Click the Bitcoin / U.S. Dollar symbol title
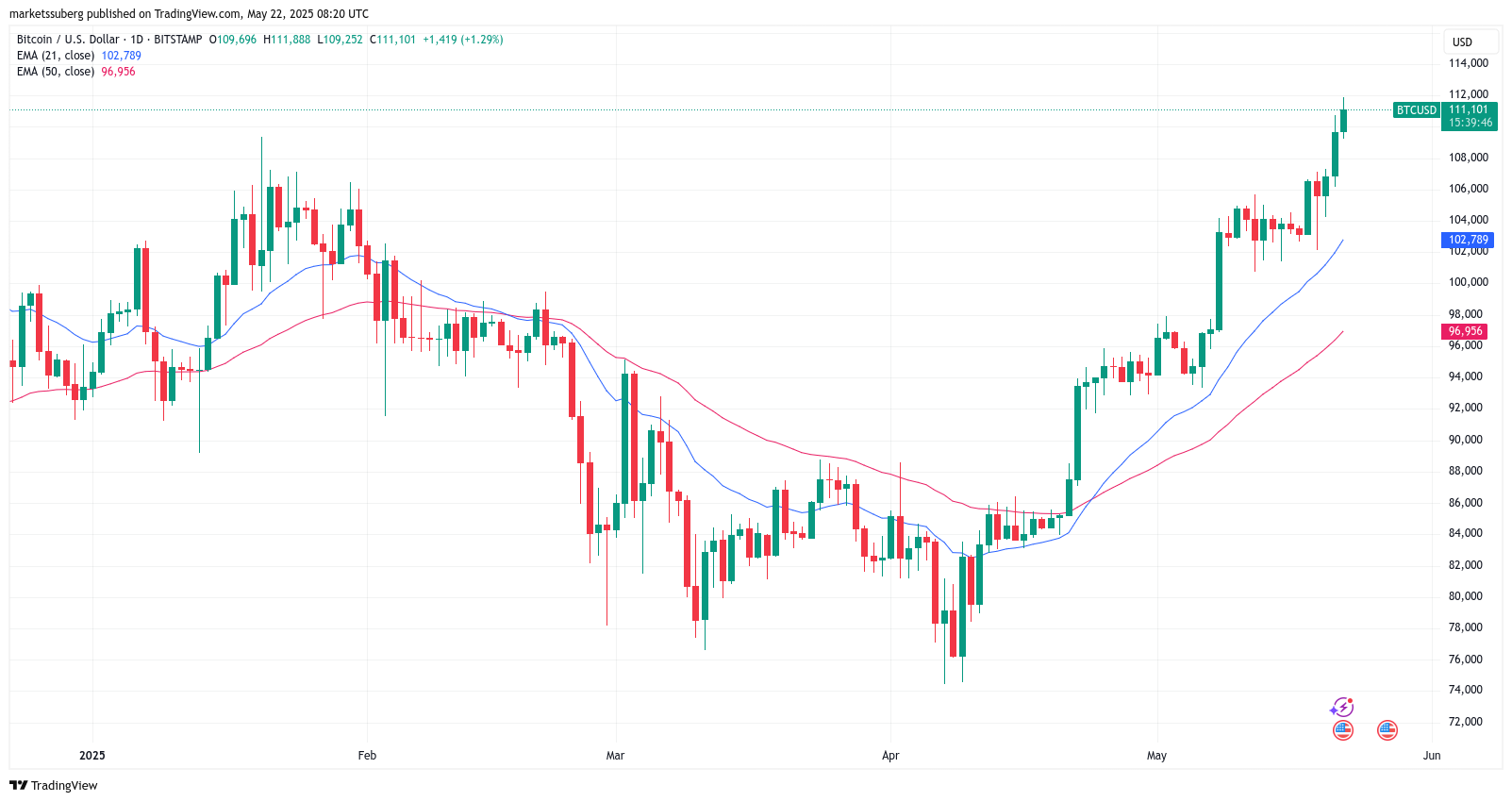The image size is (1512, 802). pos(68,40)
